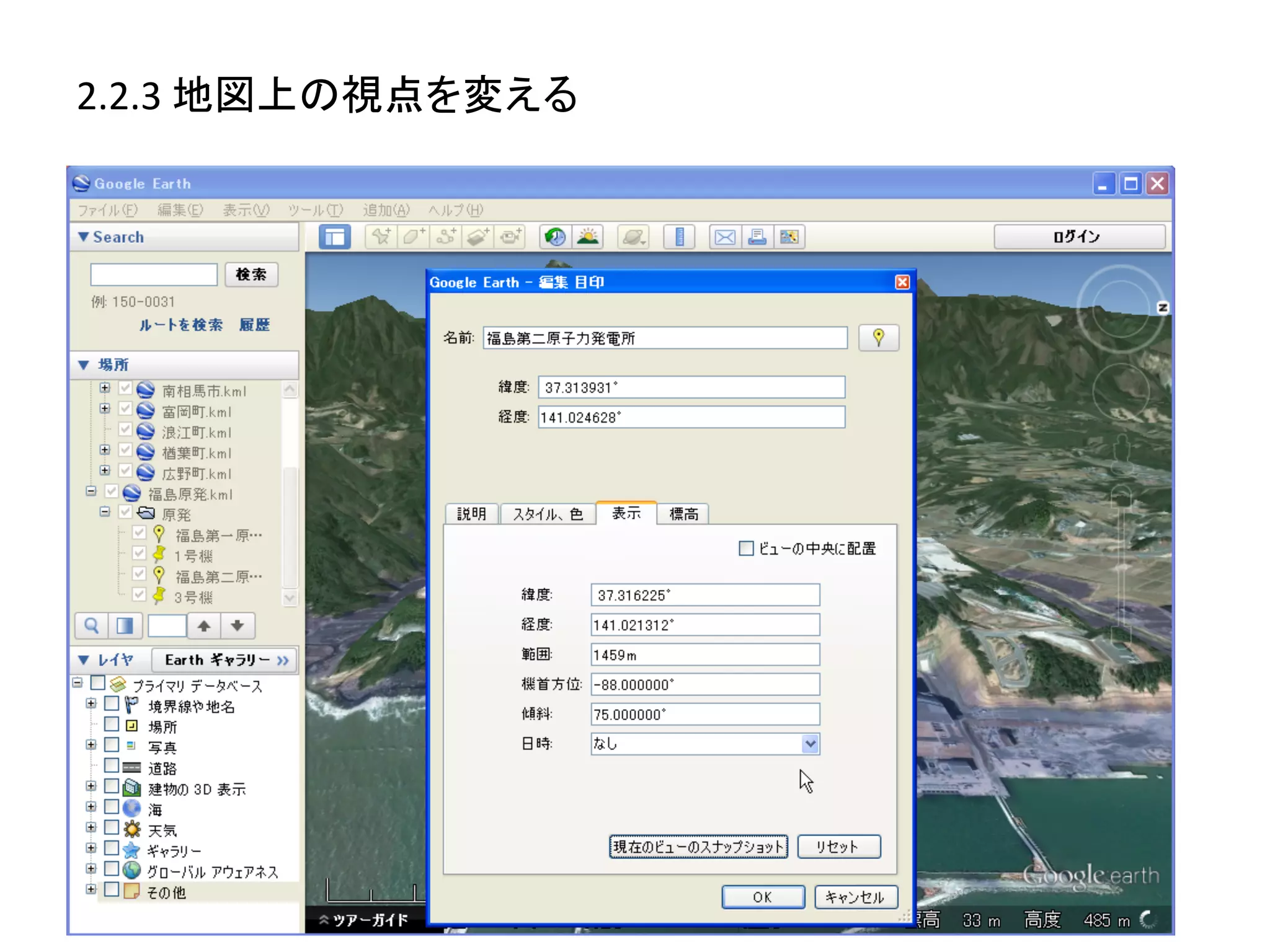Click the ルートを検索 link
Viewport: 1270px width, 952px height.
pos(180,325)
